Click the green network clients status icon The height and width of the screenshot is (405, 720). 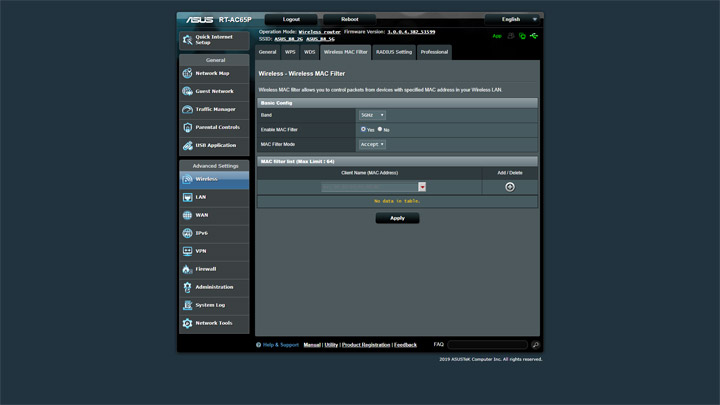pyautogui.click(x=522, y=36)
